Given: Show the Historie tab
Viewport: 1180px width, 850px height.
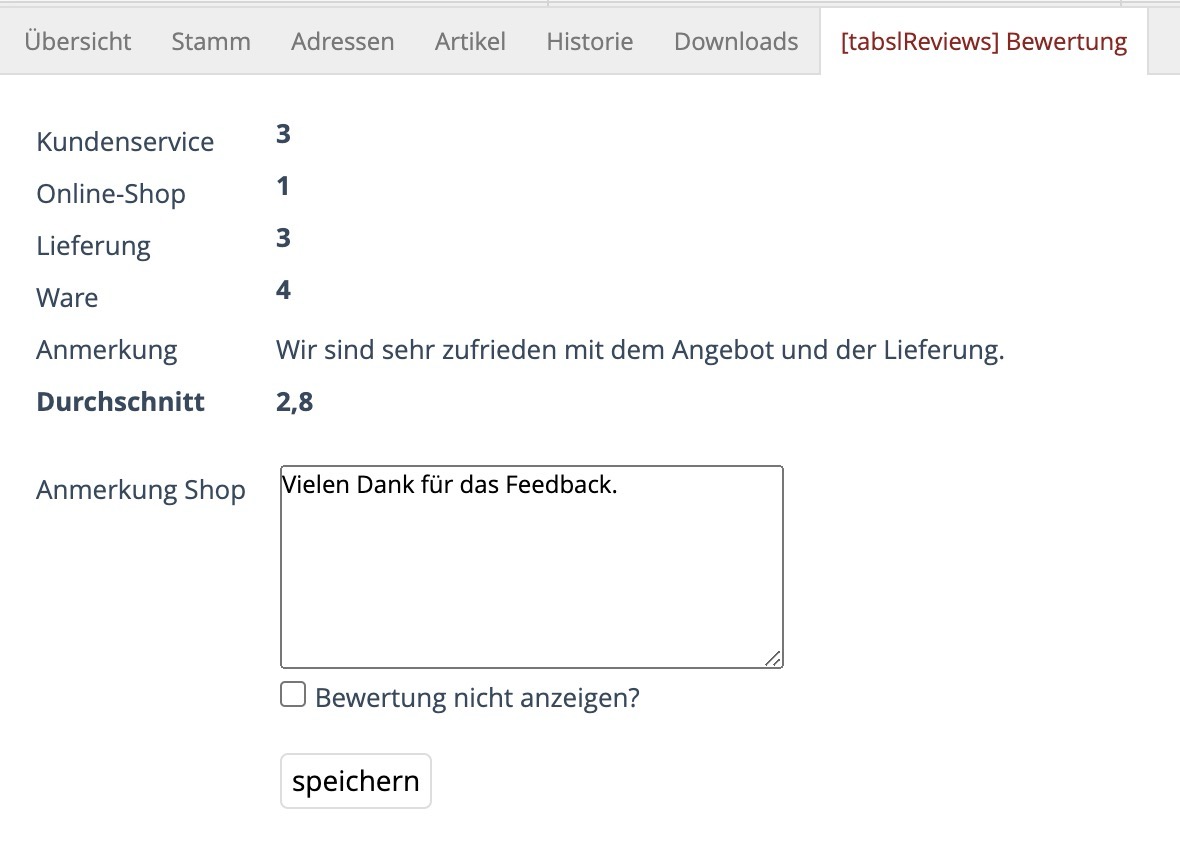Looking at the screenshot, I should [590, 41].
